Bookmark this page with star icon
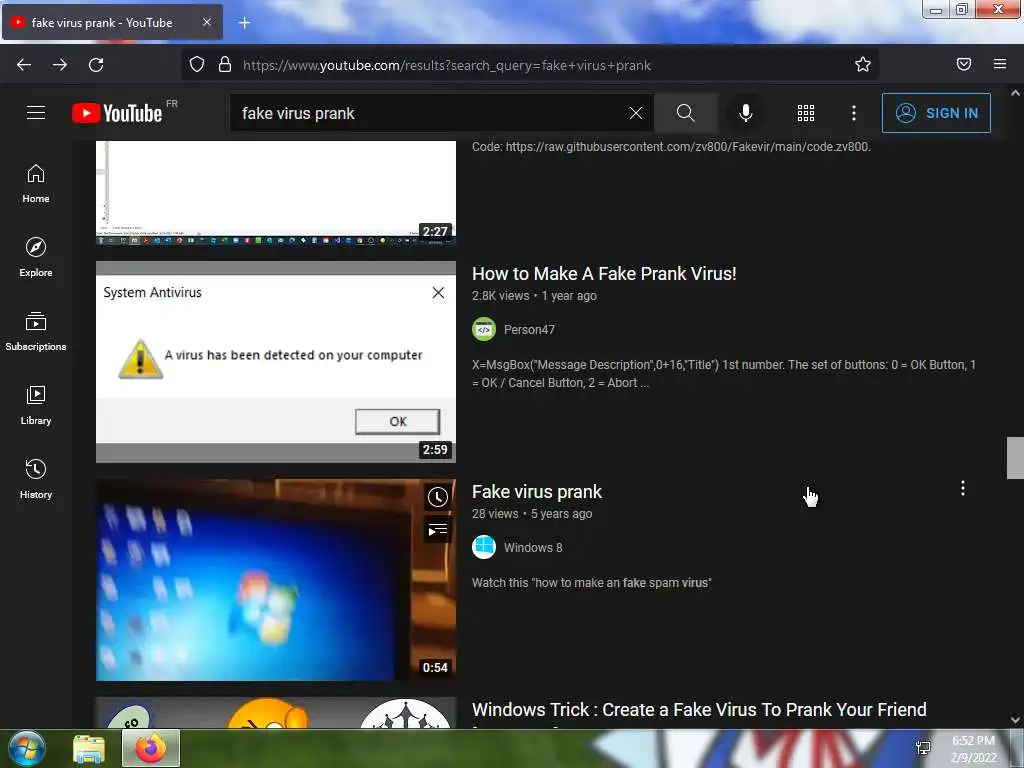1024x768 pixels. (863, 64)
